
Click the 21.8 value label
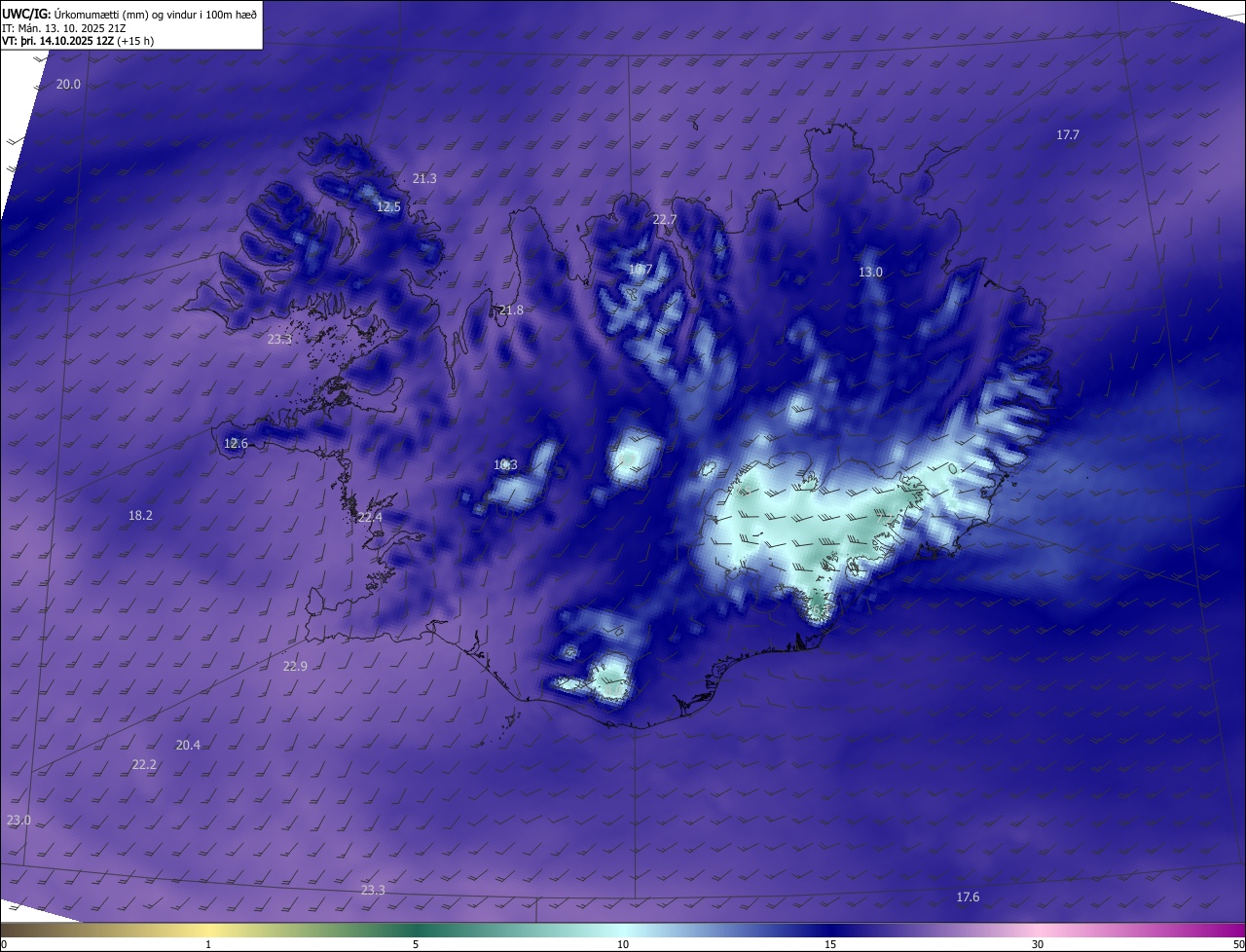pos(511,311)
